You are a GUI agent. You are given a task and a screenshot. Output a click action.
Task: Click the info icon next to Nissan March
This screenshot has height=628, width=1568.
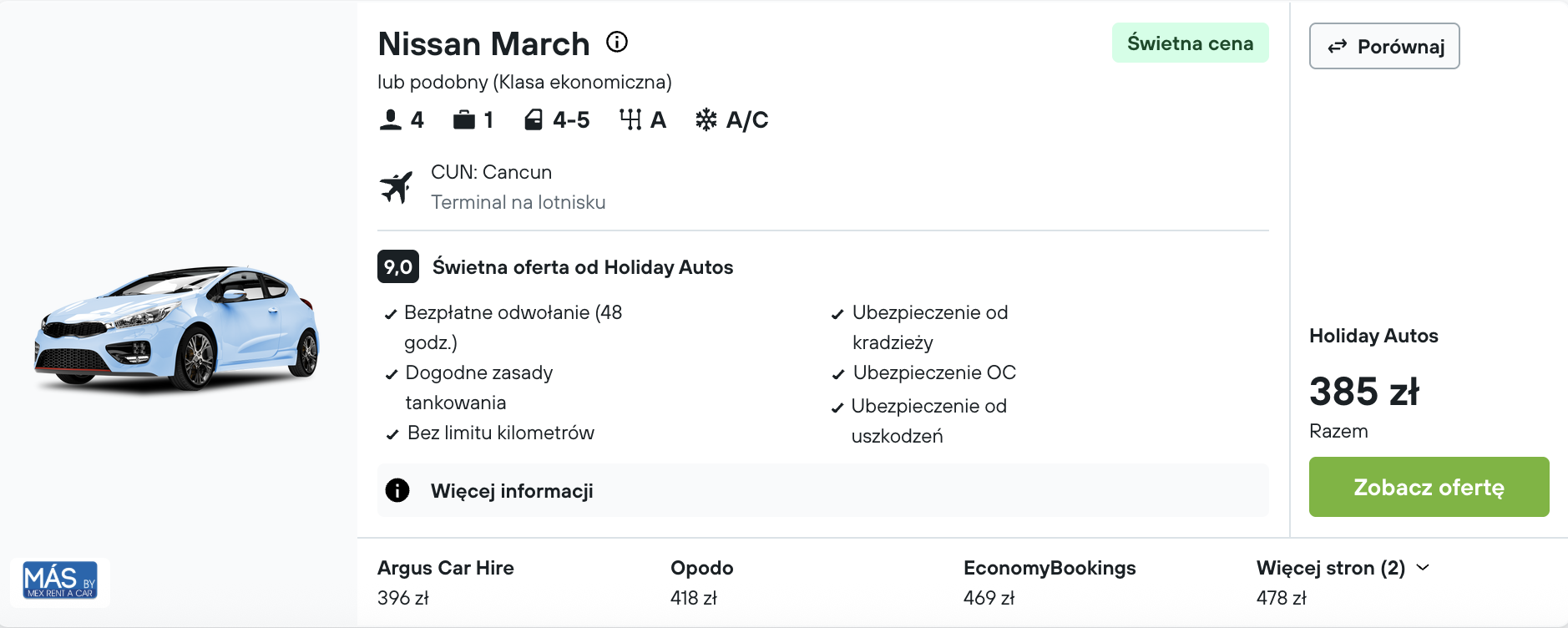point(617,42)
